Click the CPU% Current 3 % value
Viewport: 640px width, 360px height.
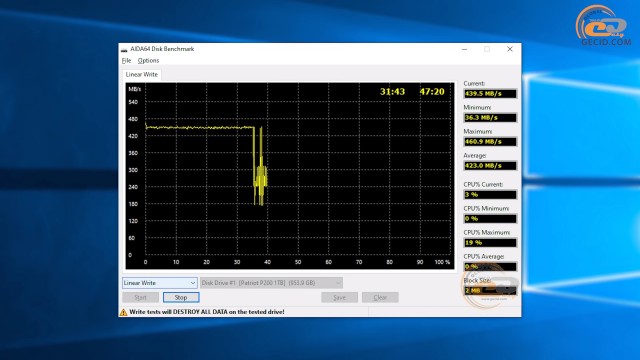click(490, 195)
